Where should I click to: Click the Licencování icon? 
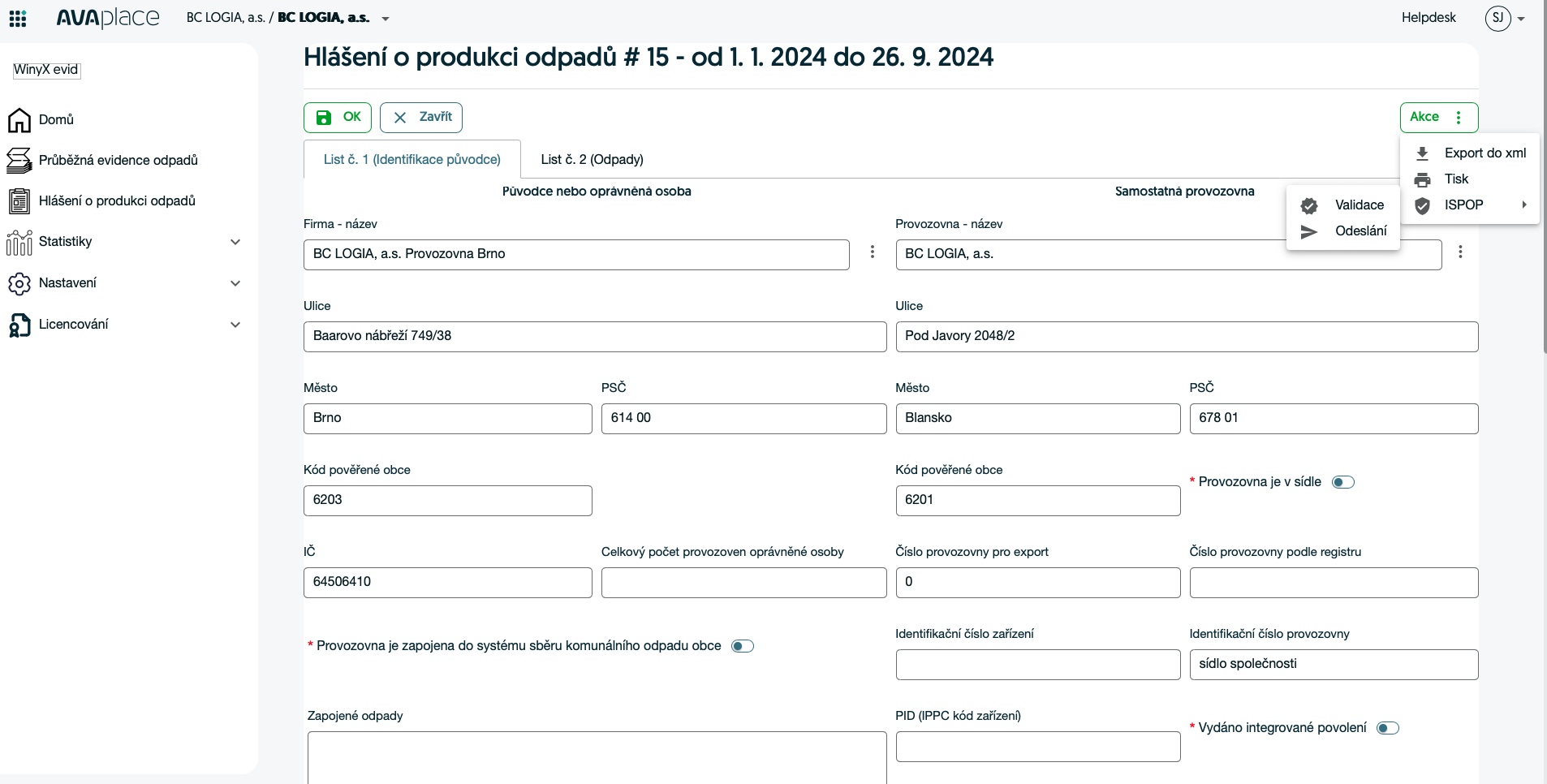[19, 325]
